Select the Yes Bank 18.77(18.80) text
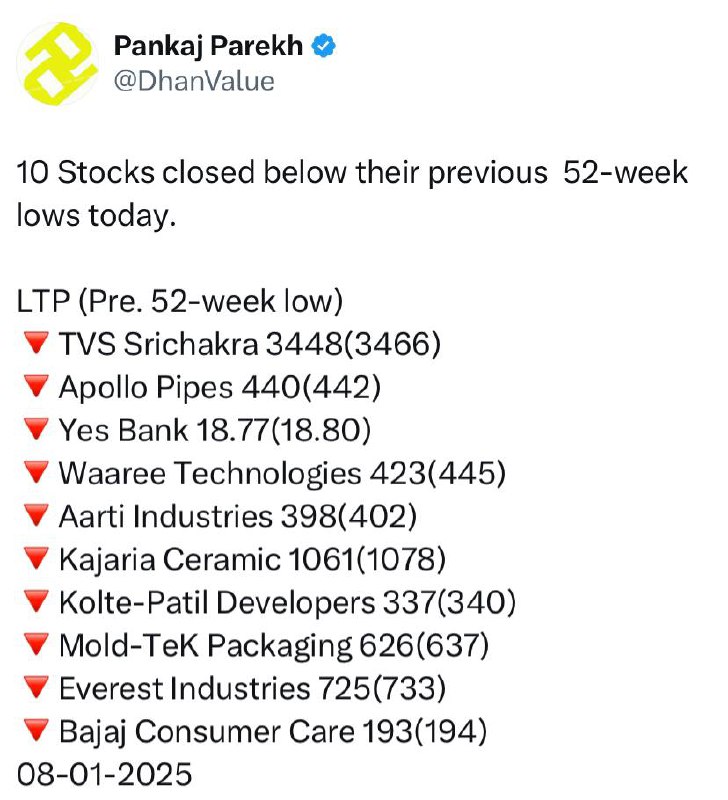728x800 pixels. [x=215, y=430]
